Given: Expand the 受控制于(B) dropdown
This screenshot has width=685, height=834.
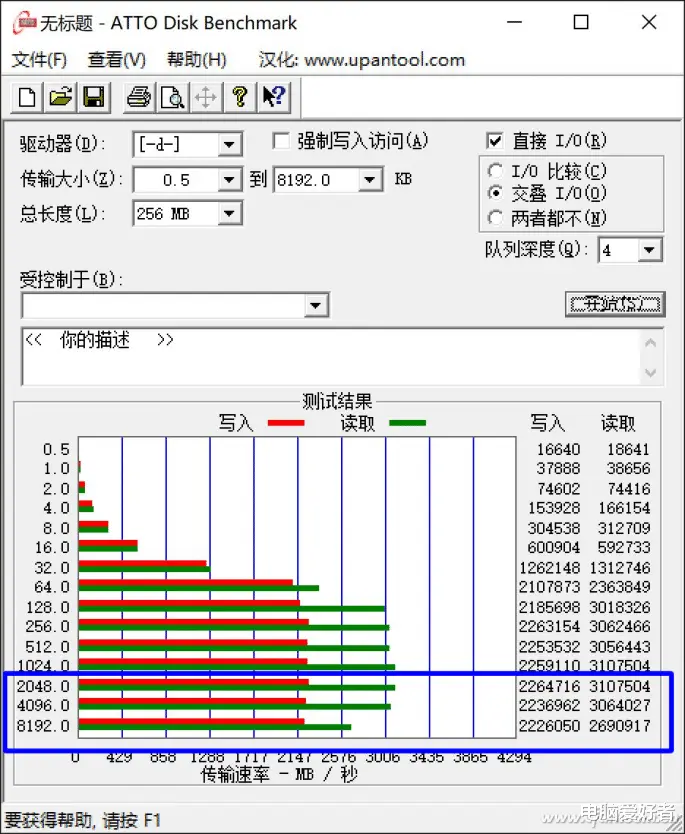Looking at the screenshot, I should tap(315, 305).
